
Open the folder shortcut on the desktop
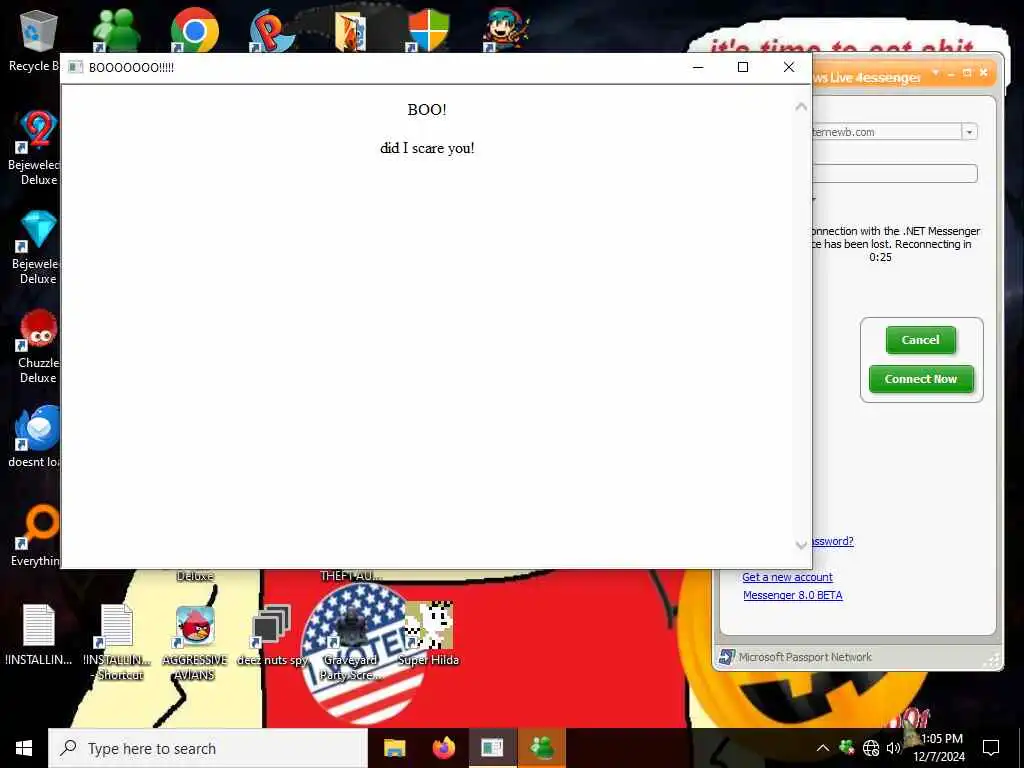tap(351, 31)
